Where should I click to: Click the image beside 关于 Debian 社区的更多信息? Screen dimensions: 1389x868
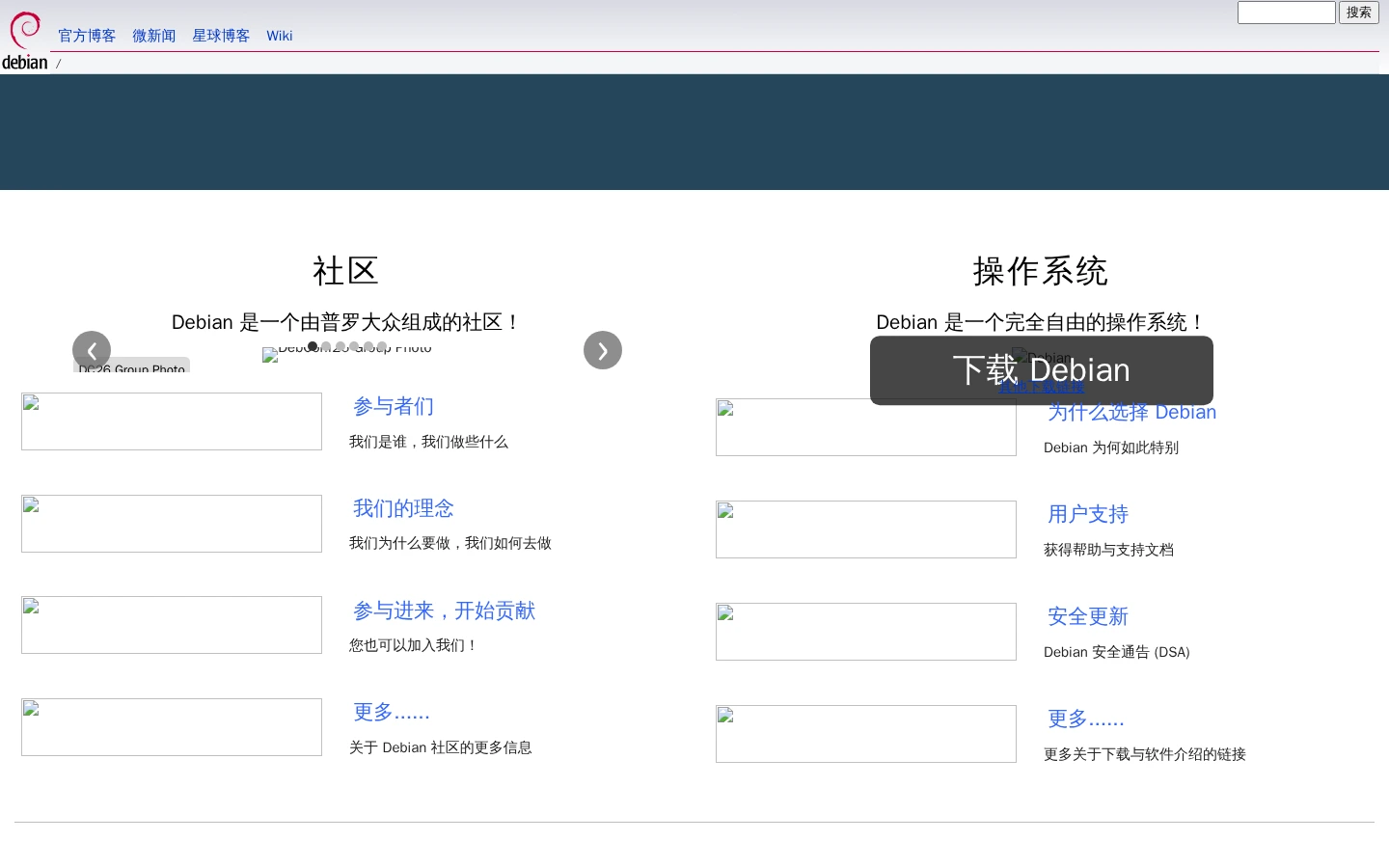172,727
